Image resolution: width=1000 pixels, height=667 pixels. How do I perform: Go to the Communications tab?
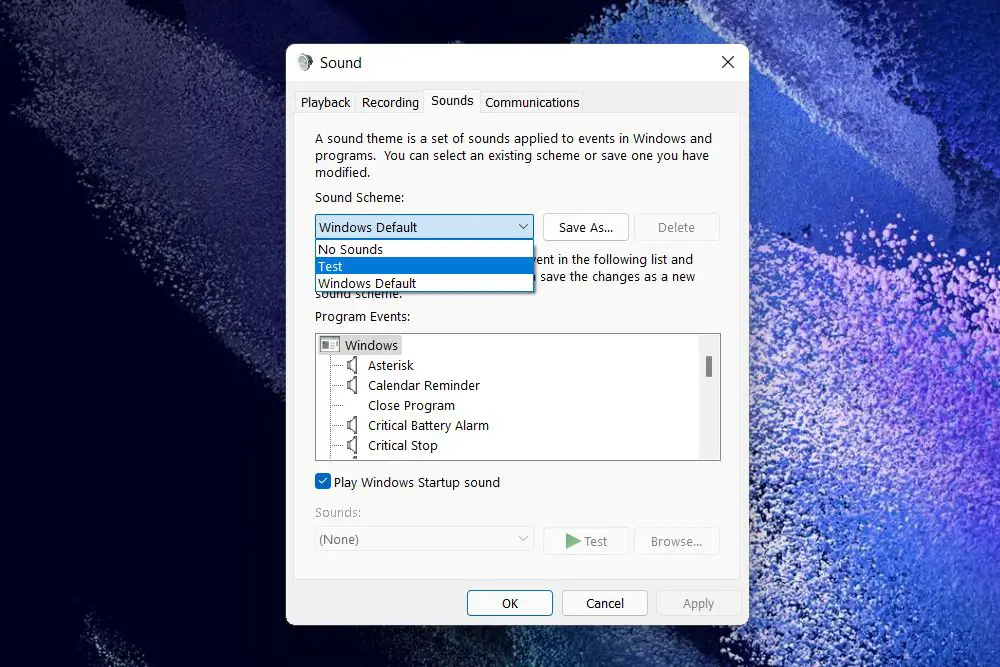(532, 102)
